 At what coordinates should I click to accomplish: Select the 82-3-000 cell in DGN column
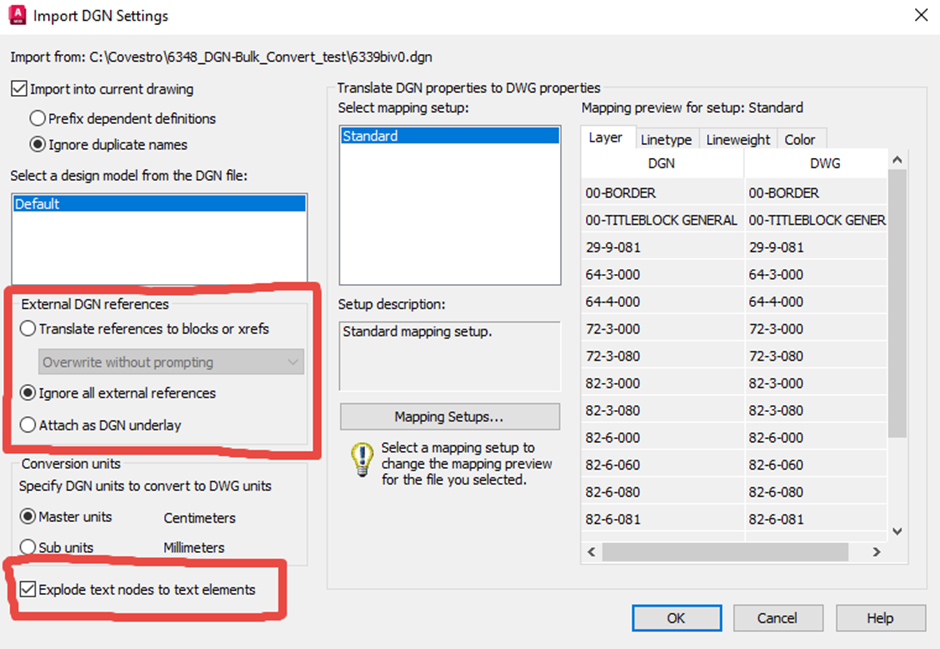pos(662,383)
